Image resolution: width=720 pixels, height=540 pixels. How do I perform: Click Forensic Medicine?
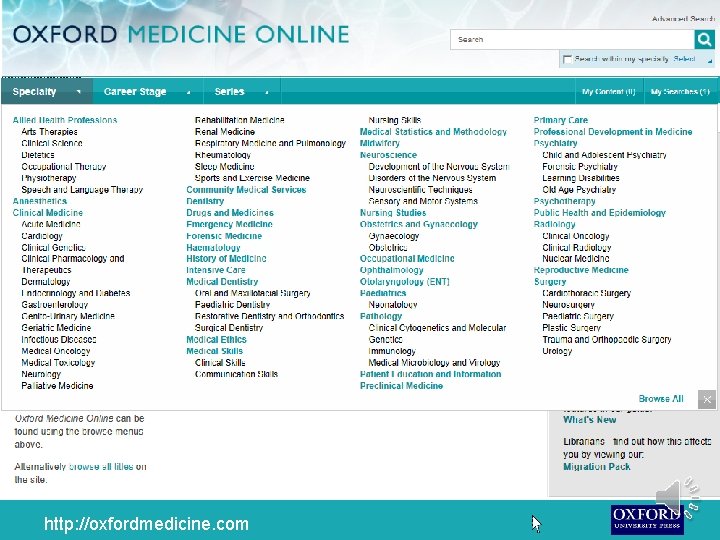224,236
